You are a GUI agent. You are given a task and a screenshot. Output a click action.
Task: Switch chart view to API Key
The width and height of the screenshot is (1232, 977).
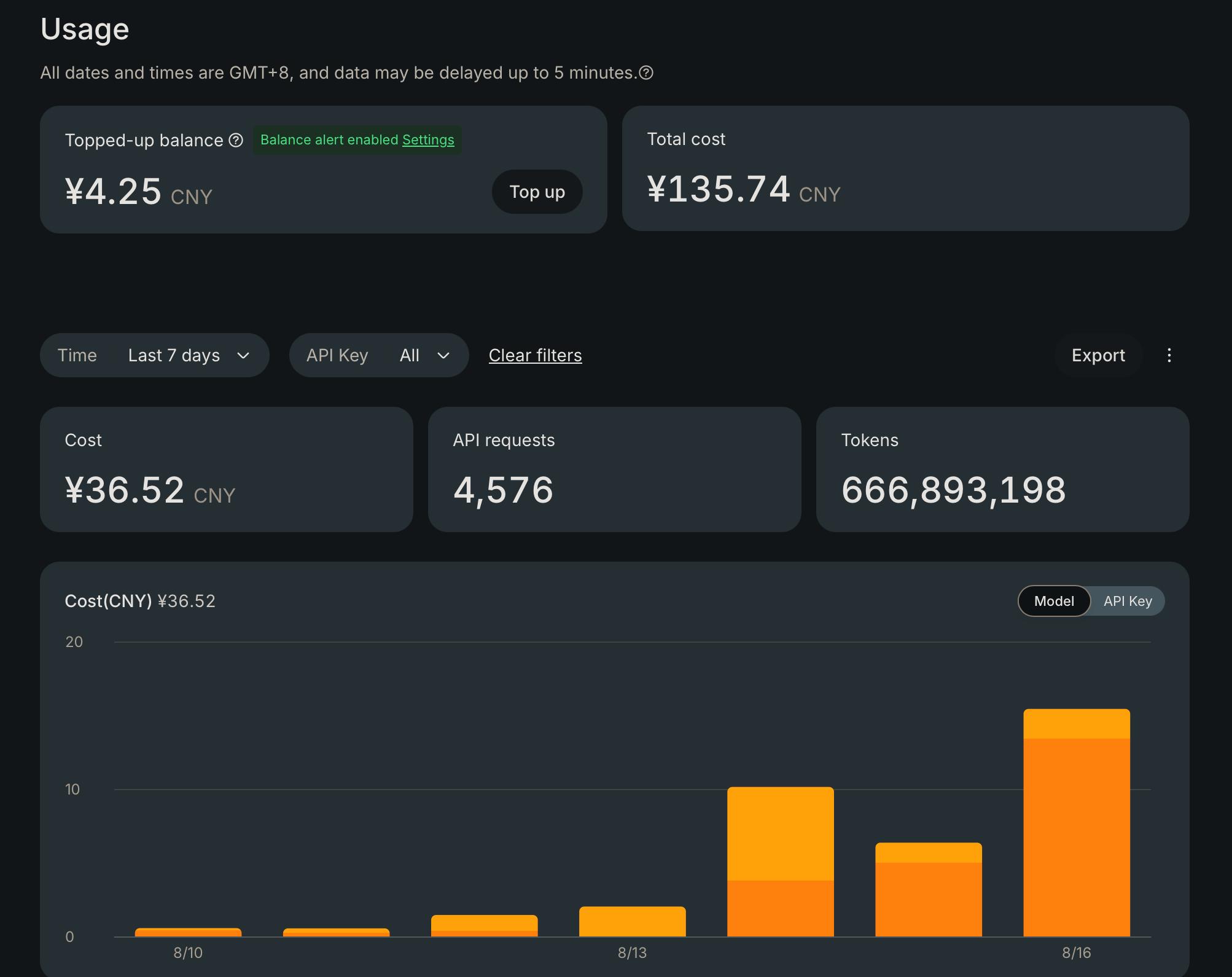point(1128,601)
